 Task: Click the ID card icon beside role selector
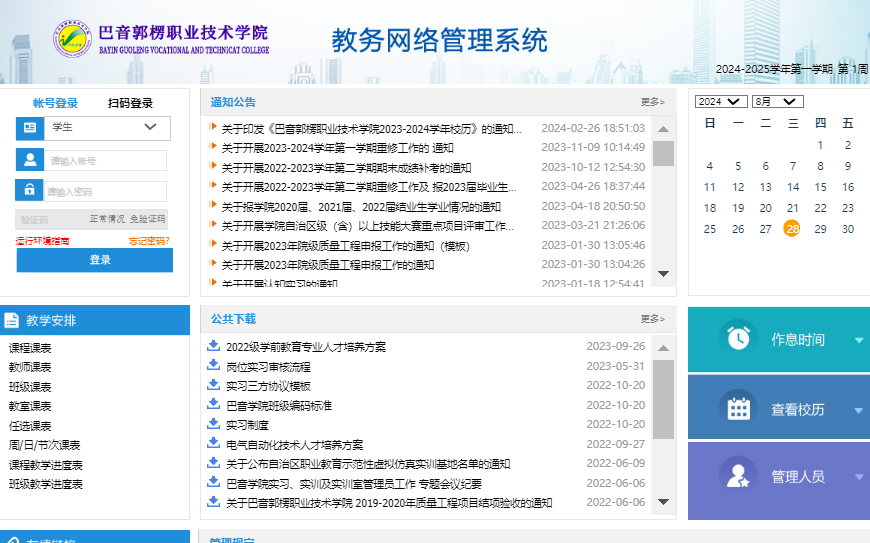[30, 128]
